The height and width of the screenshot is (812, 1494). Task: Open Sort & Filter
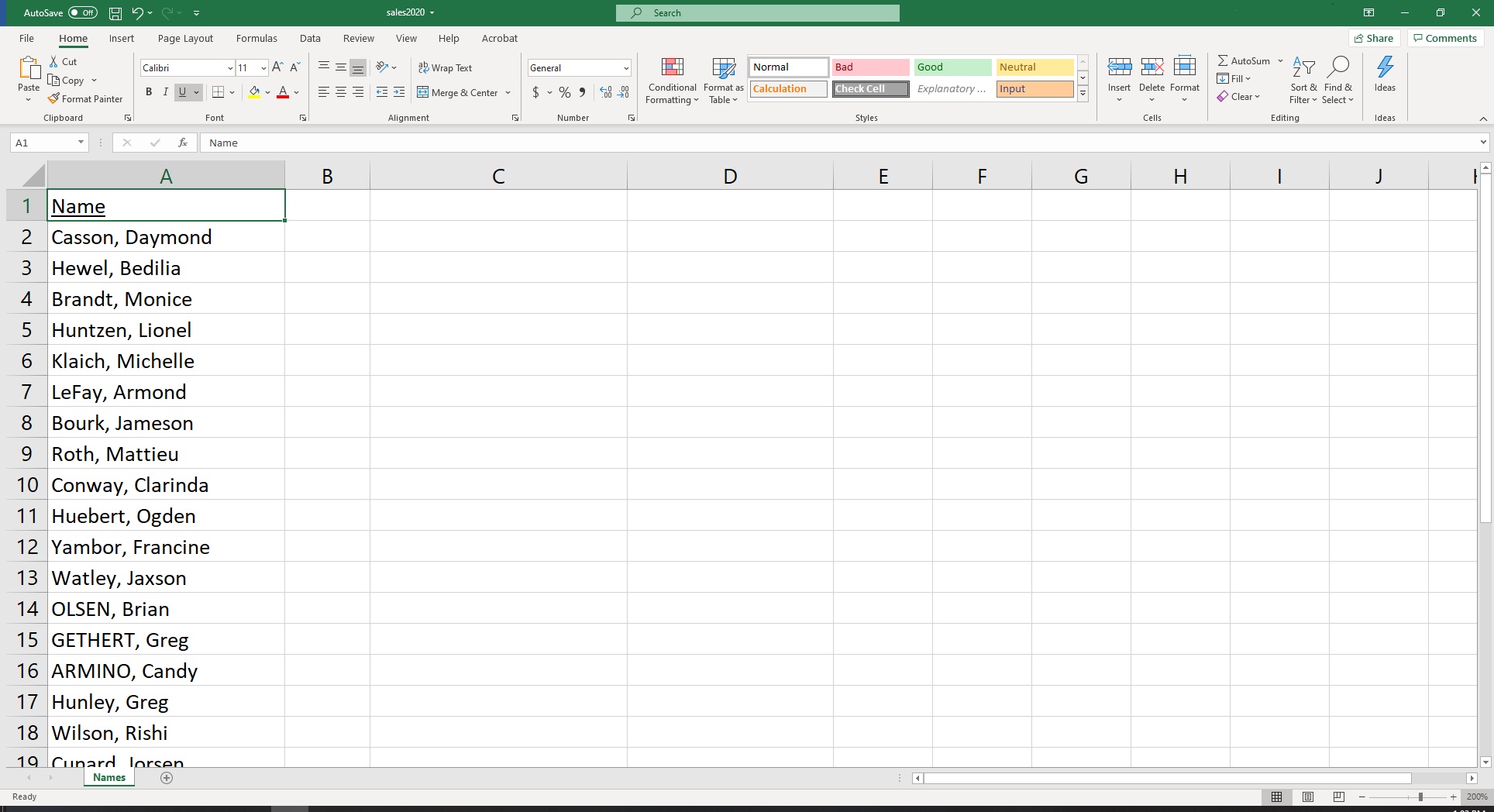(1303, 81)
